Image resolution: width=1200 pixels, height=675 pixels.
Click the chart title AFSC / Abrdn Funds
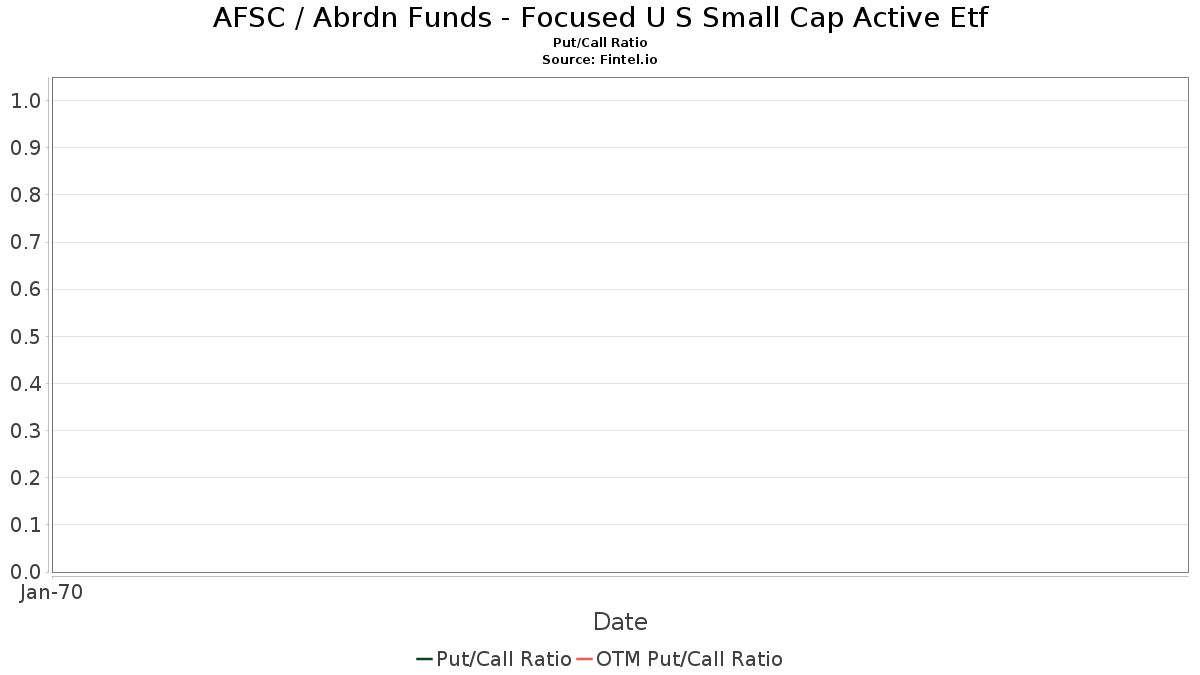(600, 18)
